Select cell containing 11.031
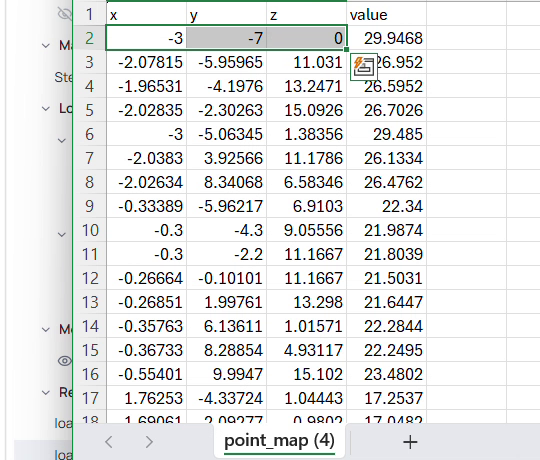 [307, 62]
